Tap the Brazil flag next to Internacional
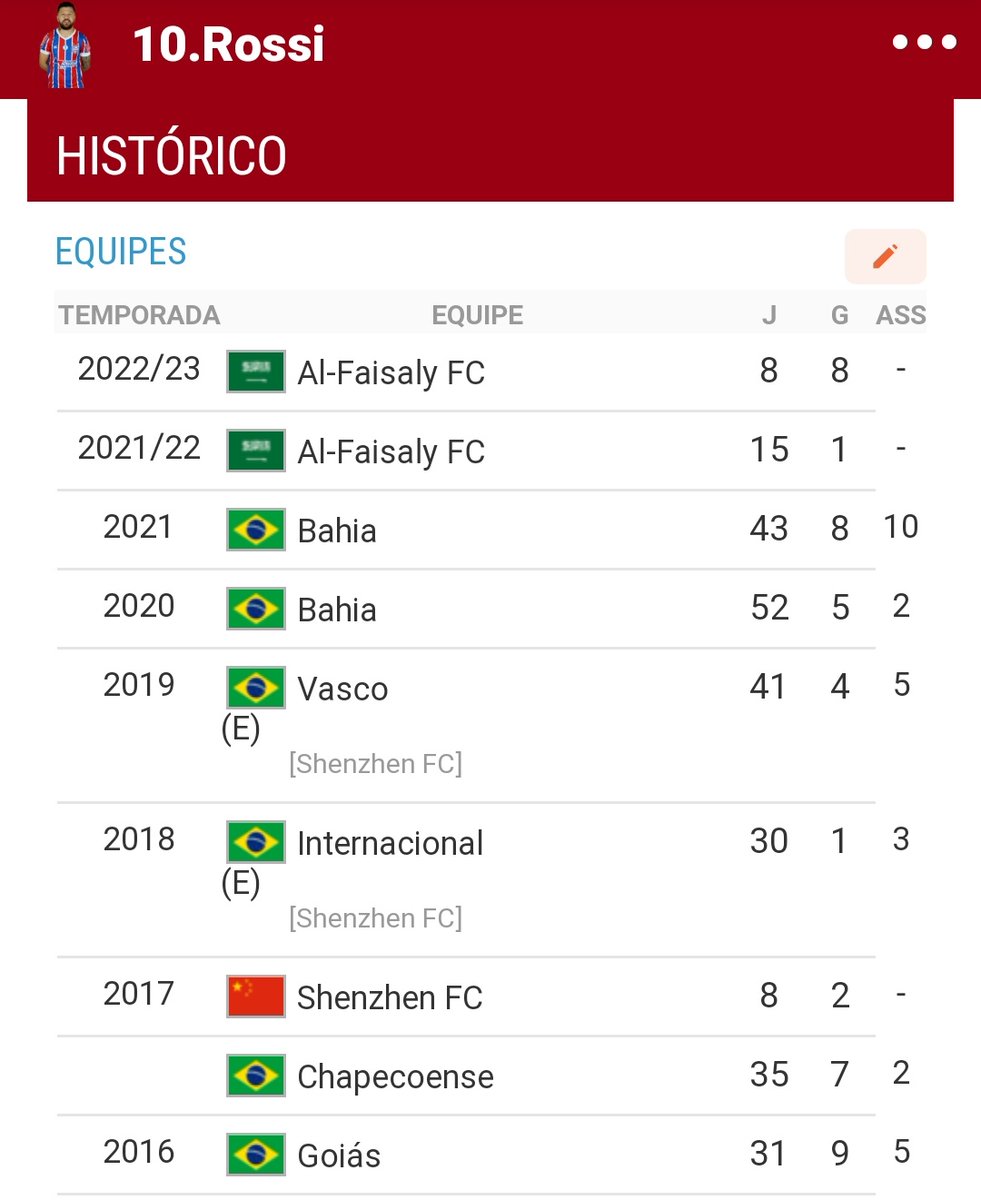 [256, 843]
